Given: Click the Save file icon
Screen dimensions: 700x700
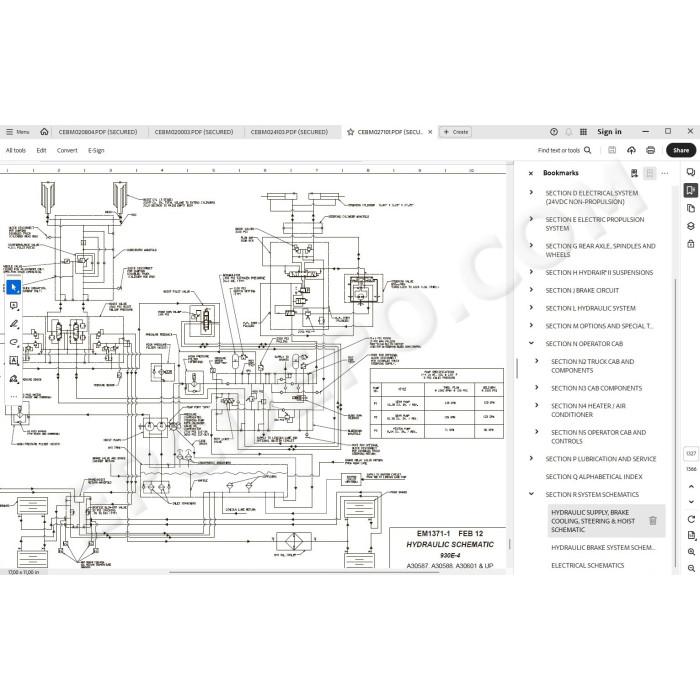Looking at the screenshot, I should pos(612,150).
